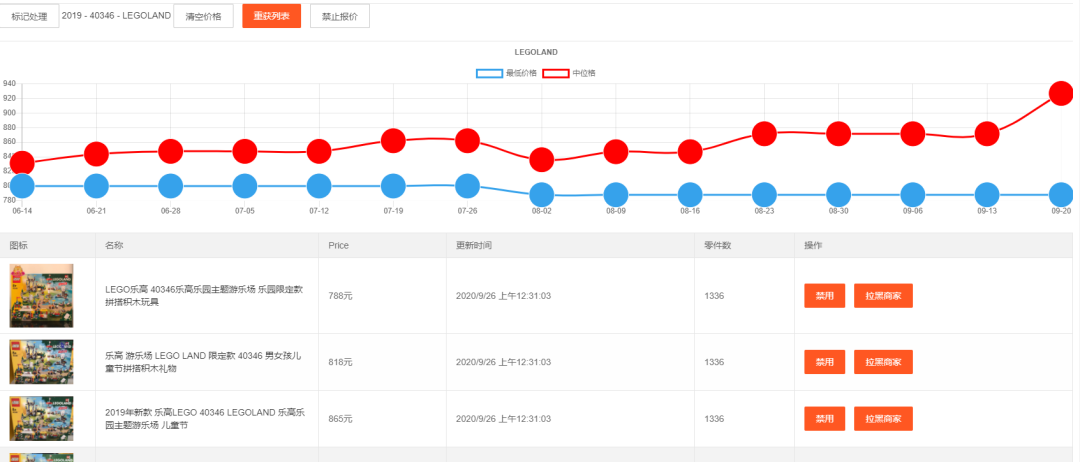Select blue lowest-price point at 09-13

point(987,195)
